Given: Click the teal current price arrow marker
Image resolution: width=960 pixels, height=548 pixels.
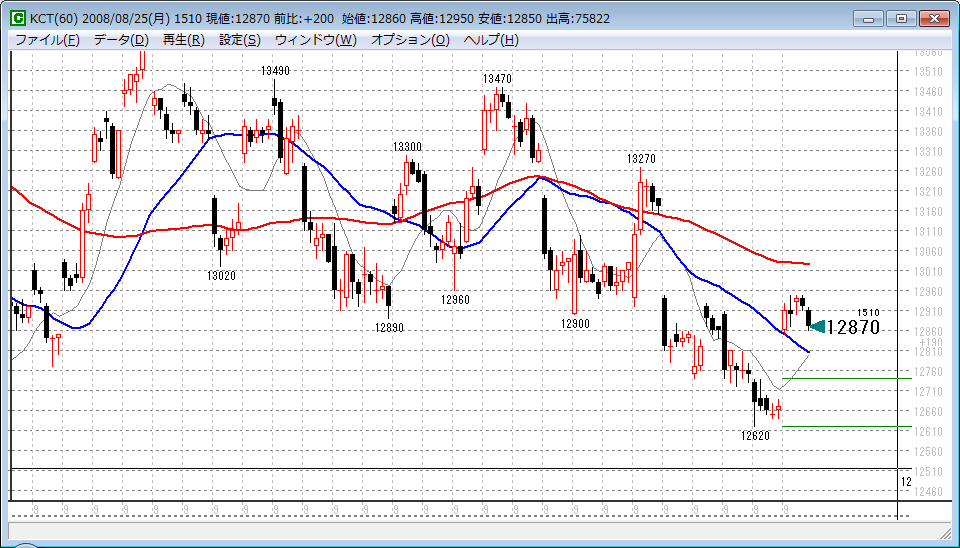Looking at the screenshot, I should [817, 326].
